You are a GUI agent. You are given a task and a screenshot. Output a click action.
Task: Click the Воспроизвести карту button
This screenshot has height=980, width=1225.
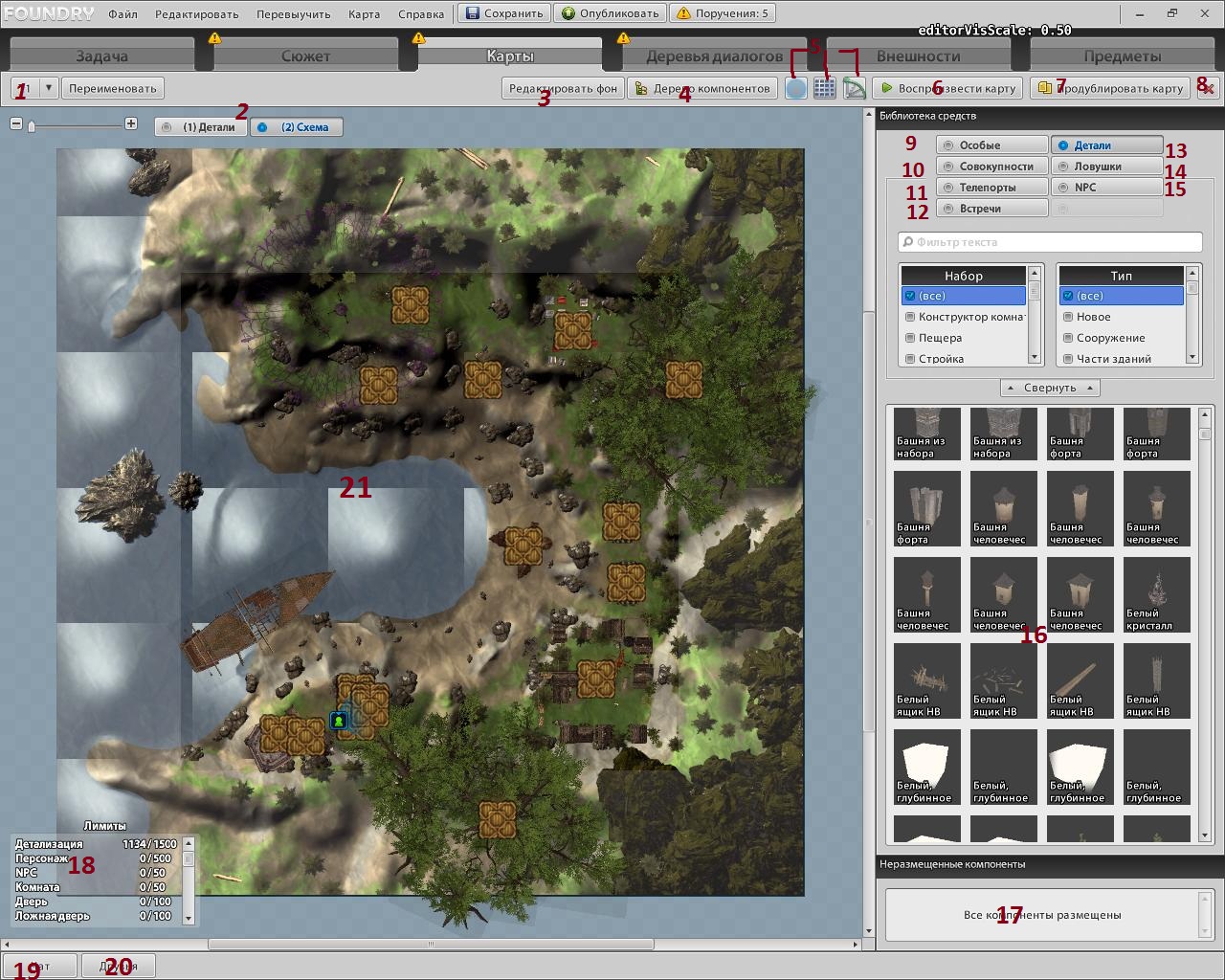[947, 88]
